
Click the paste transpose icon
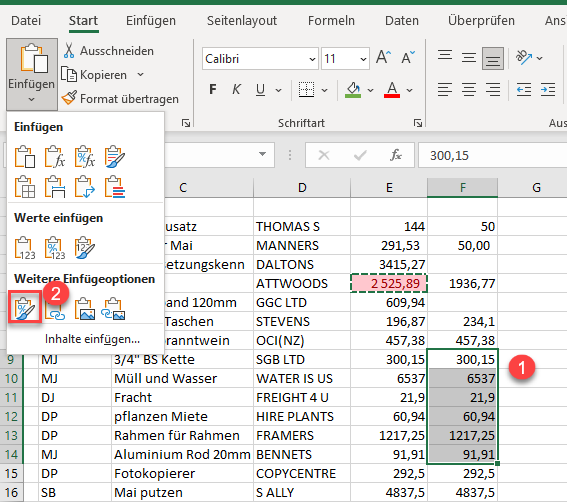coord(85,187)
